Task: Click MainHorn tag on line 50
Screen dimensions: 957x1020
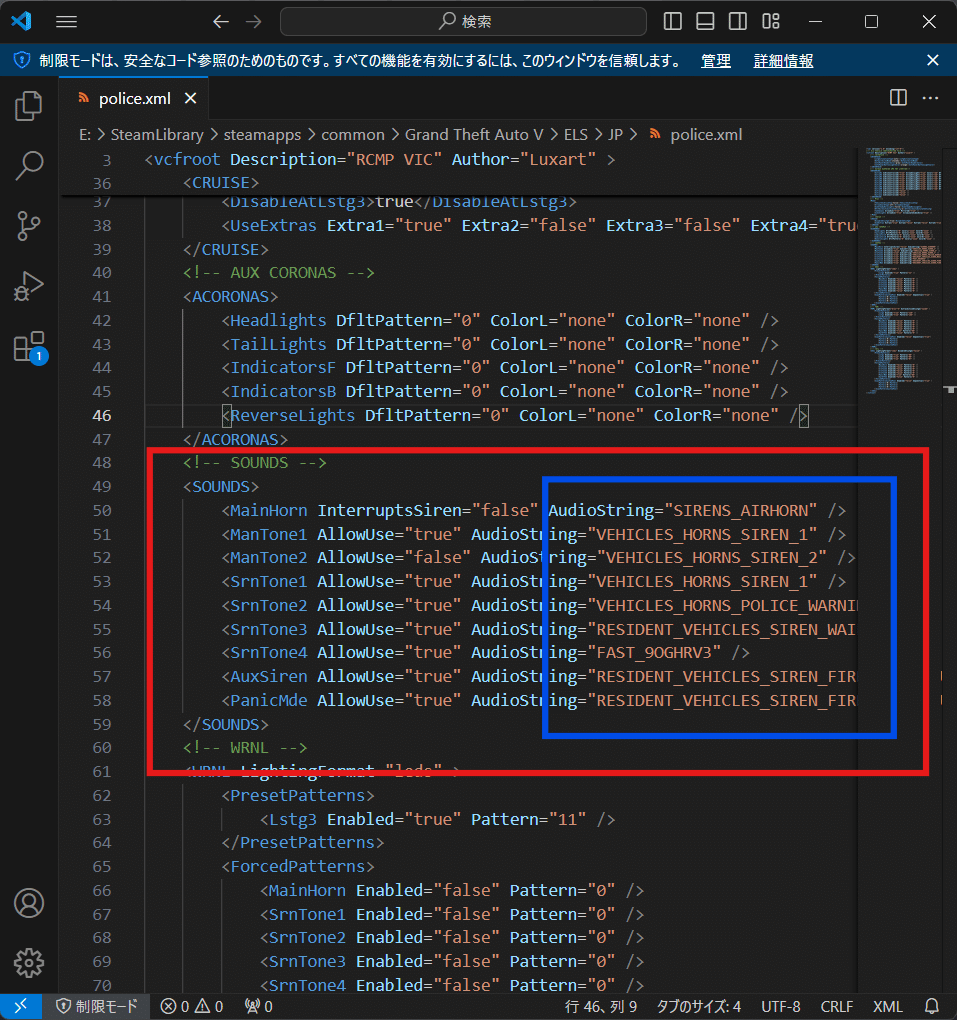Action: 269,511
